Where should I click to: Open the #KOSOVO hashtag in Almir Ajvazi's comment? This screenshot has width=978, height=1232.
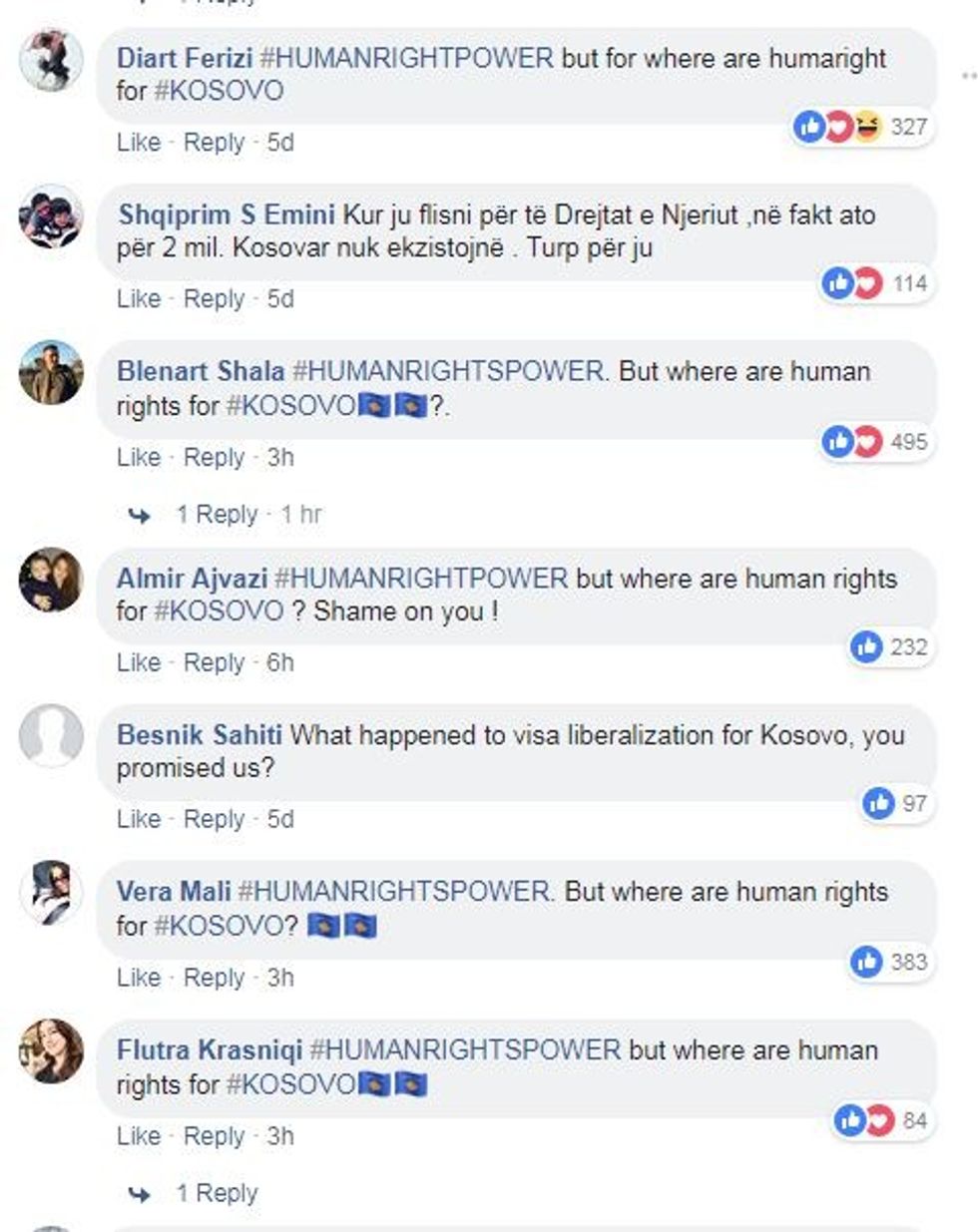pyautogui.click(x=218, y=611)
